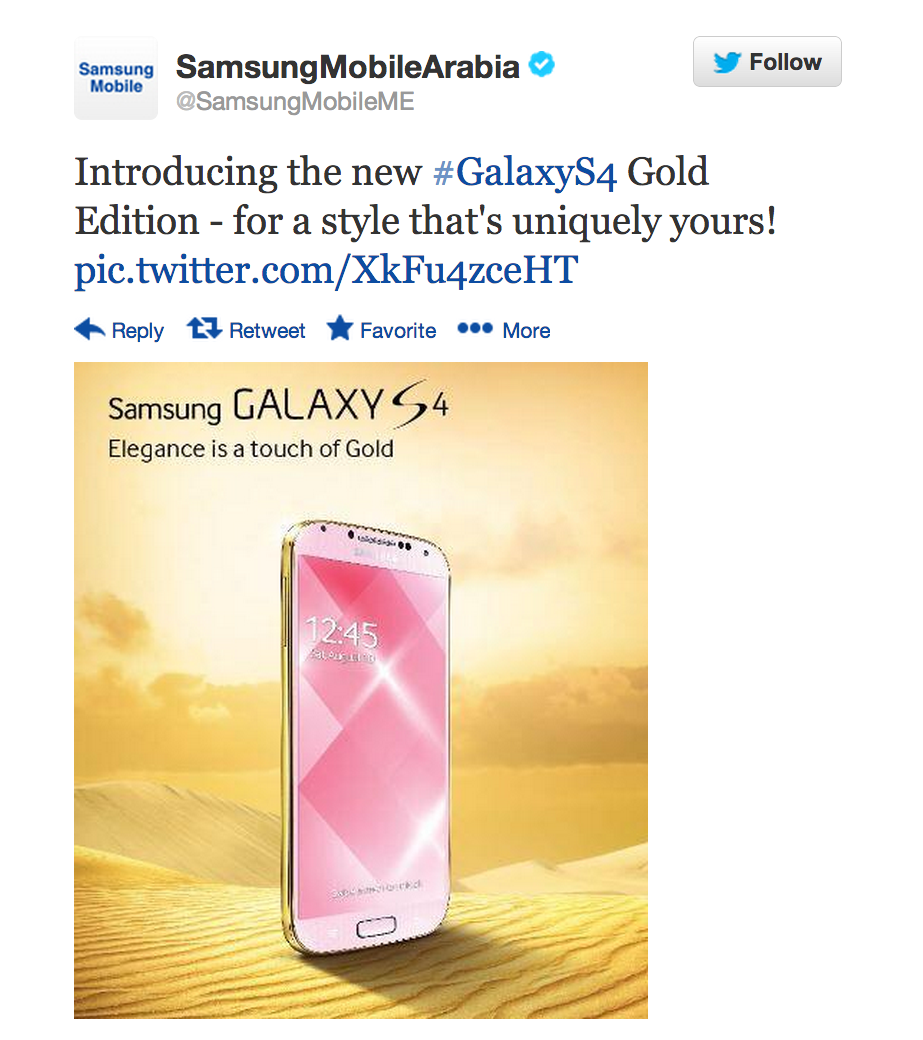Click the three-dot more icon
The image size is (923, 1040).
tap(475, 328)
